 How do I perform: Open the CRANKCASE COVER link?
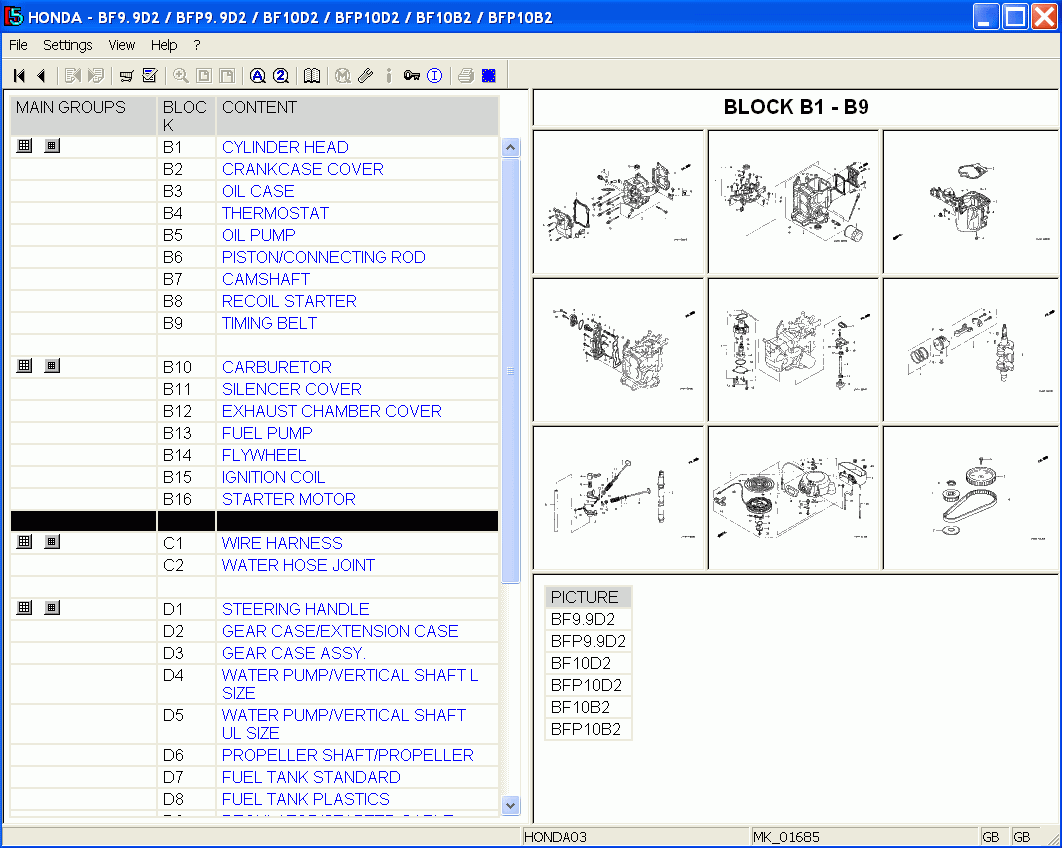tap(303, 169)
